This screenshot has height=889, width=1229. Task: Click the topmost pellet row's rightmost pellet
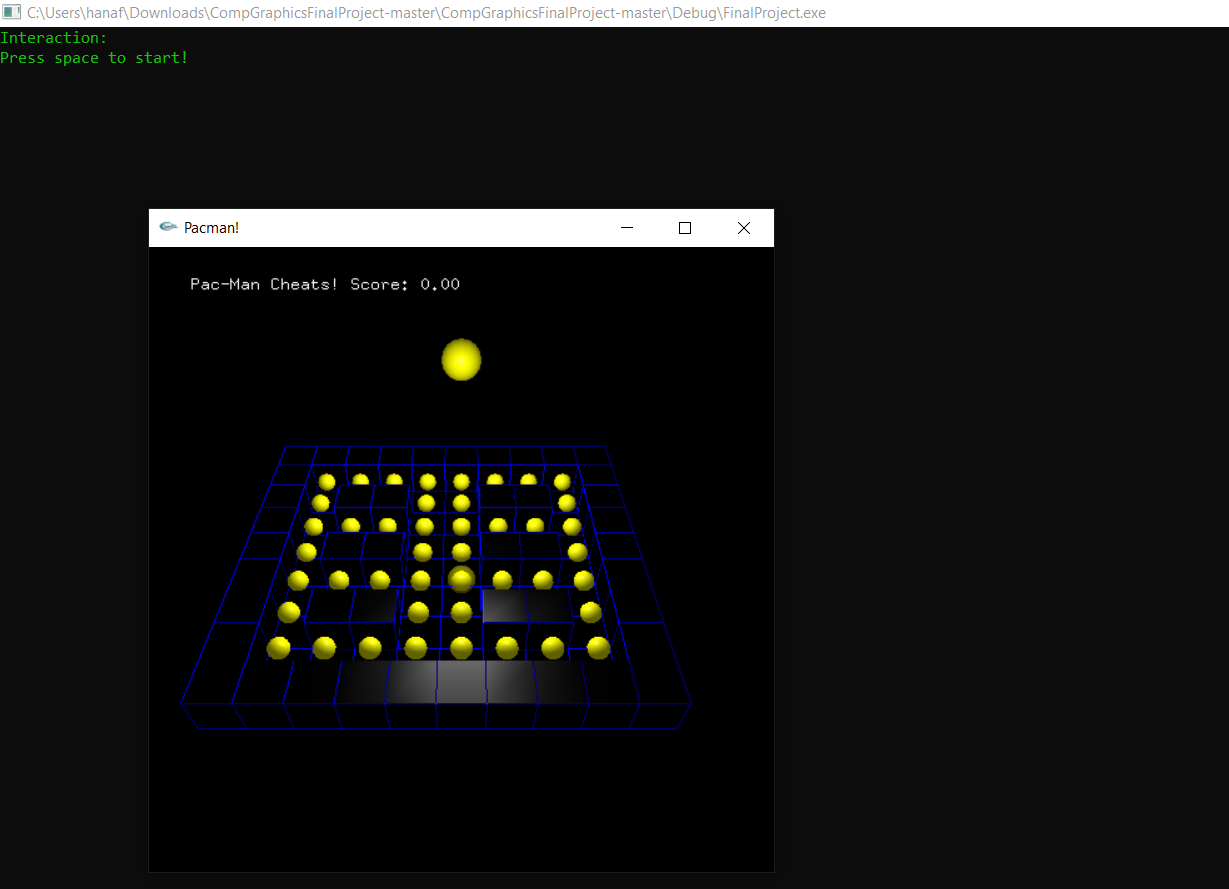click(x=561, y=481)
